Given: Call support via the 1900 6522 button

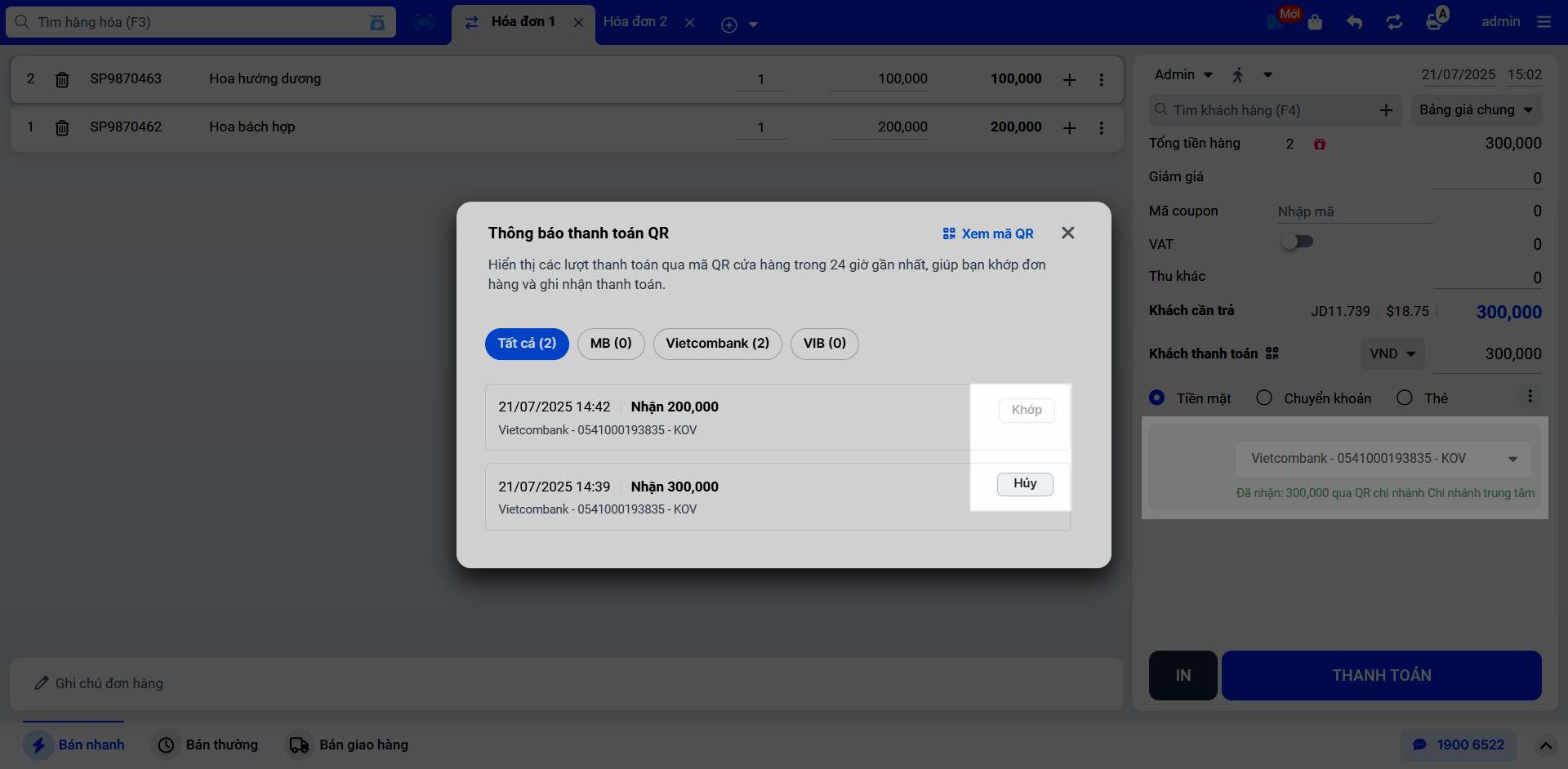Looking at the screenshot, I should click(x=1459, y=745).
